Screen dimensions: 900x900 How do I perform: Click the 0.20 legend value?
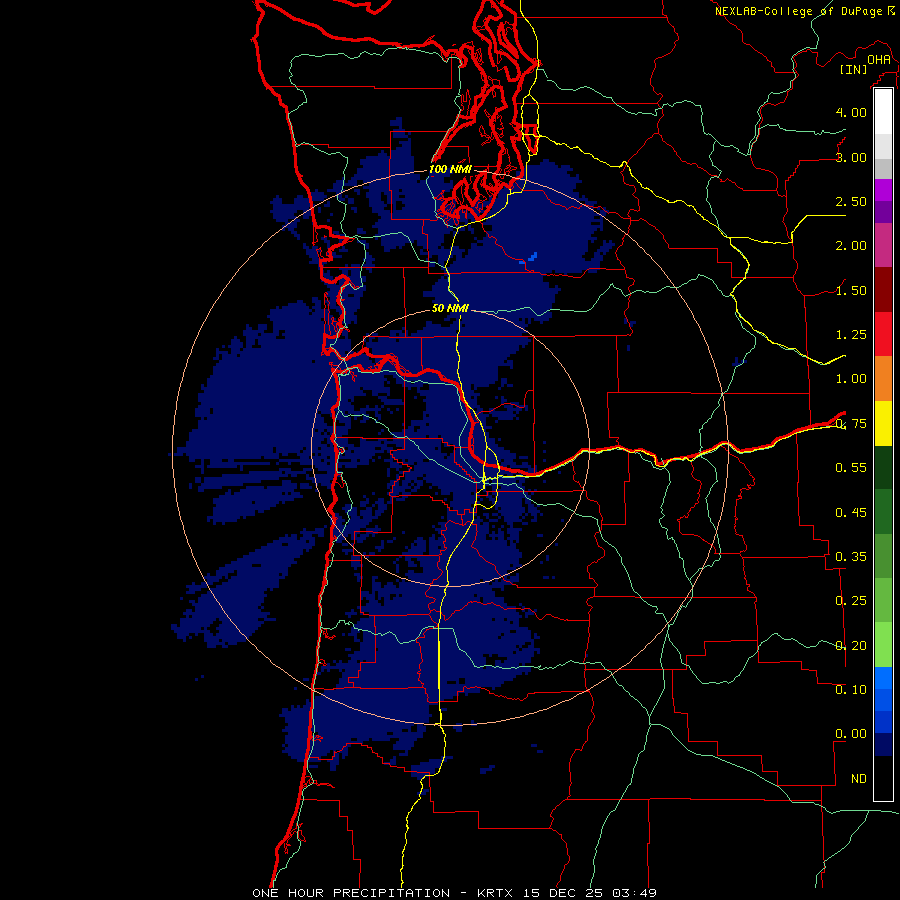click(x=851, y=646)
